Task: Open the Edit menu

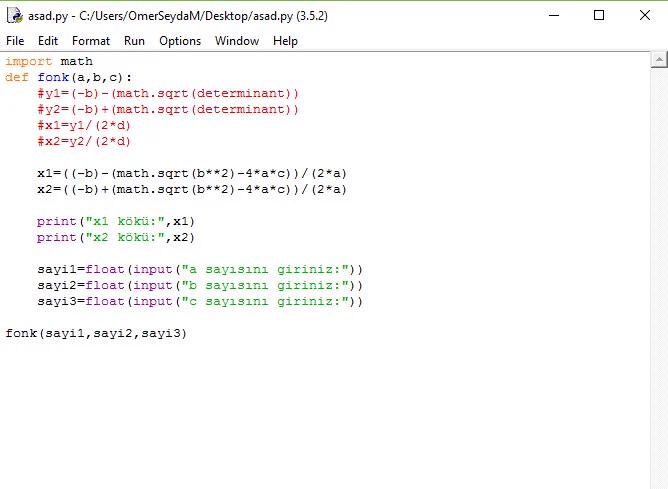Action: 48,41
